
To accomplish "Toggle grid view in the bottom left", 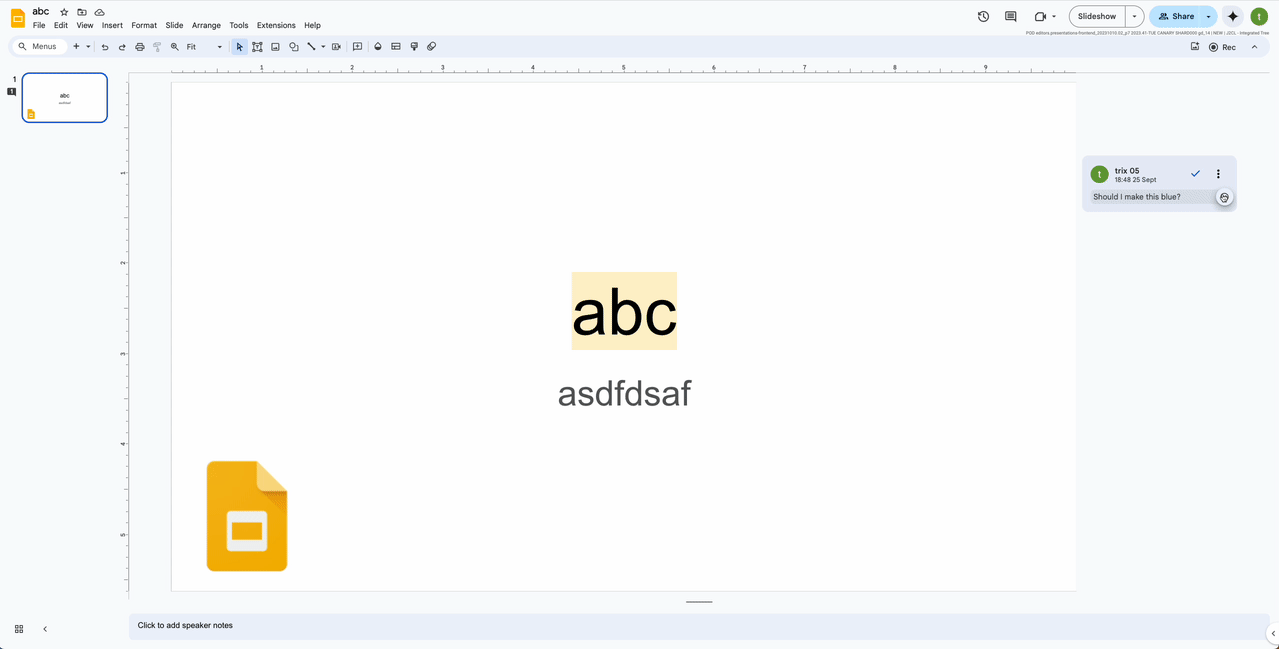I will [19, 628].
